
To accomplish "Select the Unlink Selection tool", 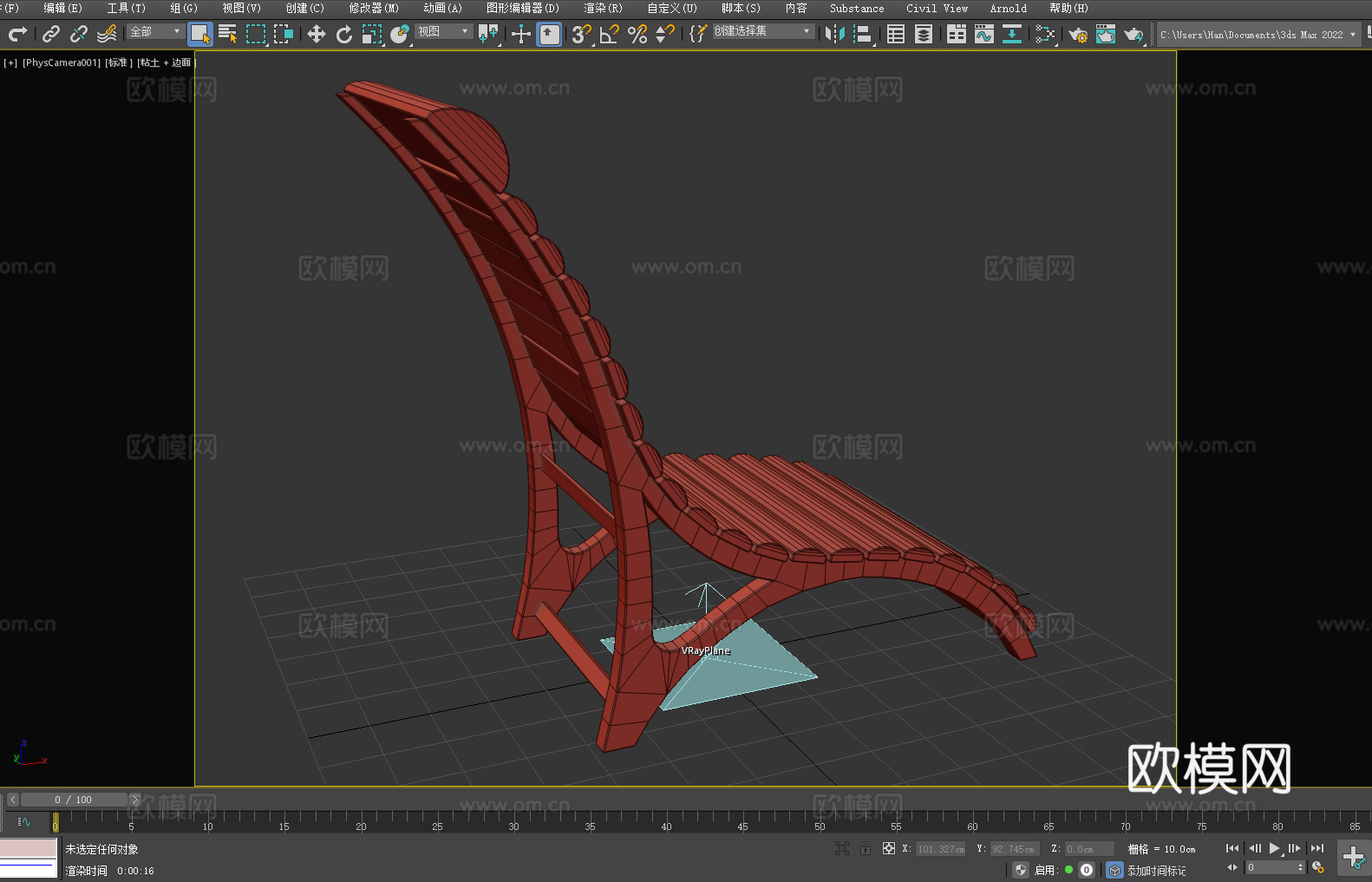I will pyautogui.click(x=79, y=35).
